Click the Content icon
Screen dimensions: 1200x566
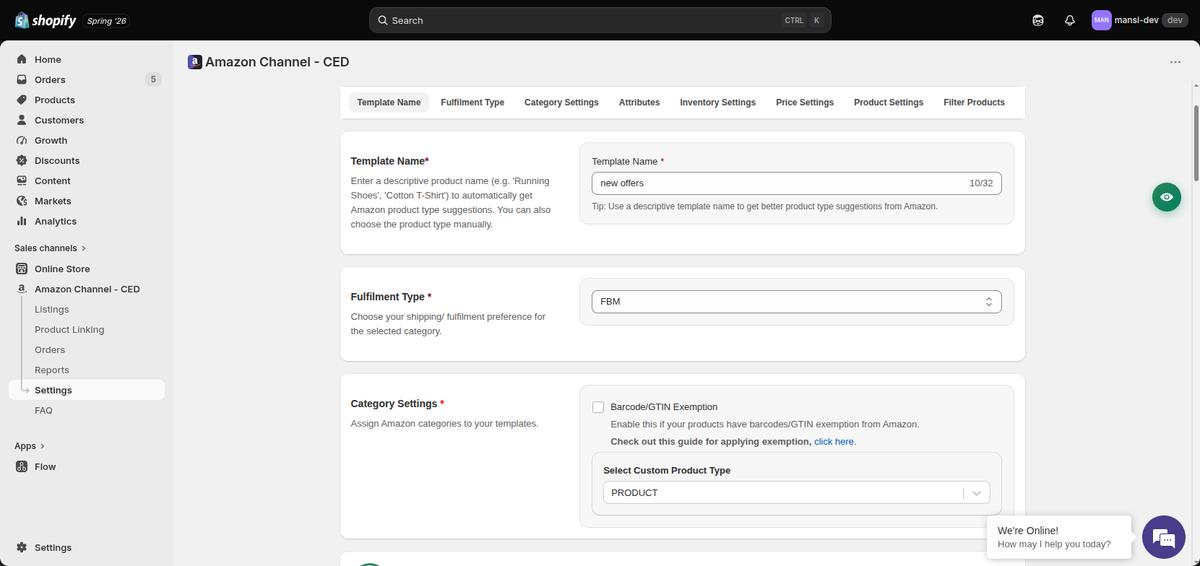pyautogui.click(x=22, y=181)
